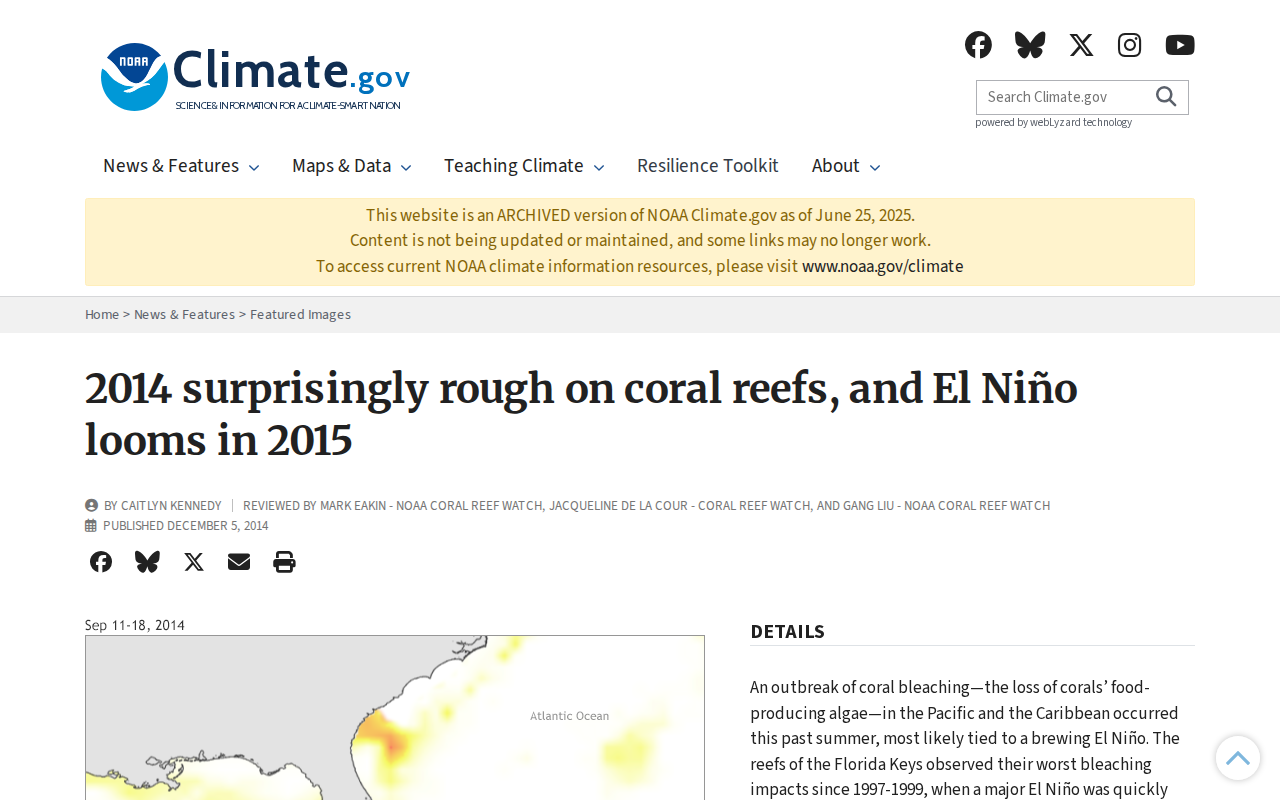
Task: Follow the www.noaa.gov/climate link
Action: 883,267
